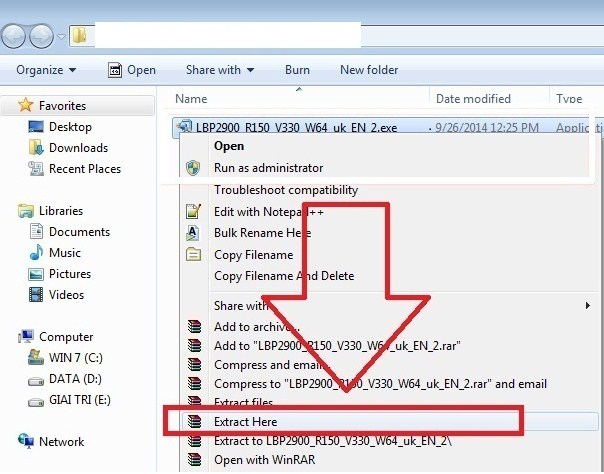Click WinRAR icon beside Open with WinRAR
This screenshot has height=474, width=604.
[x=195, y=459]
